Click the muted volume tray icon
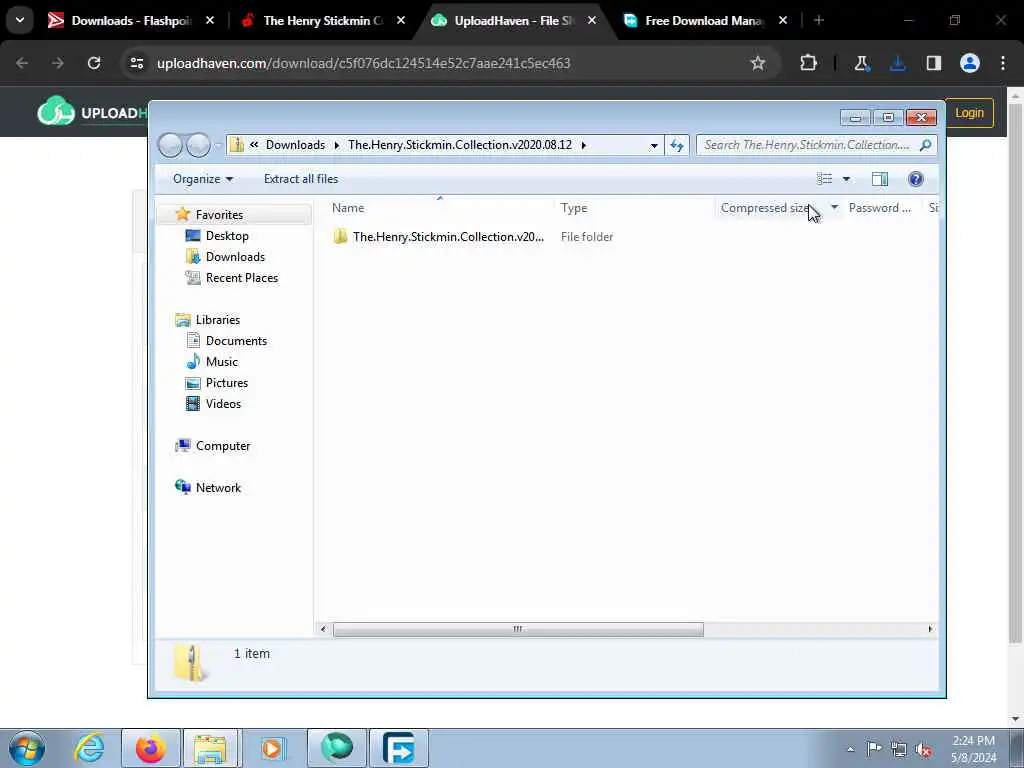 click(x=923, y=749)
